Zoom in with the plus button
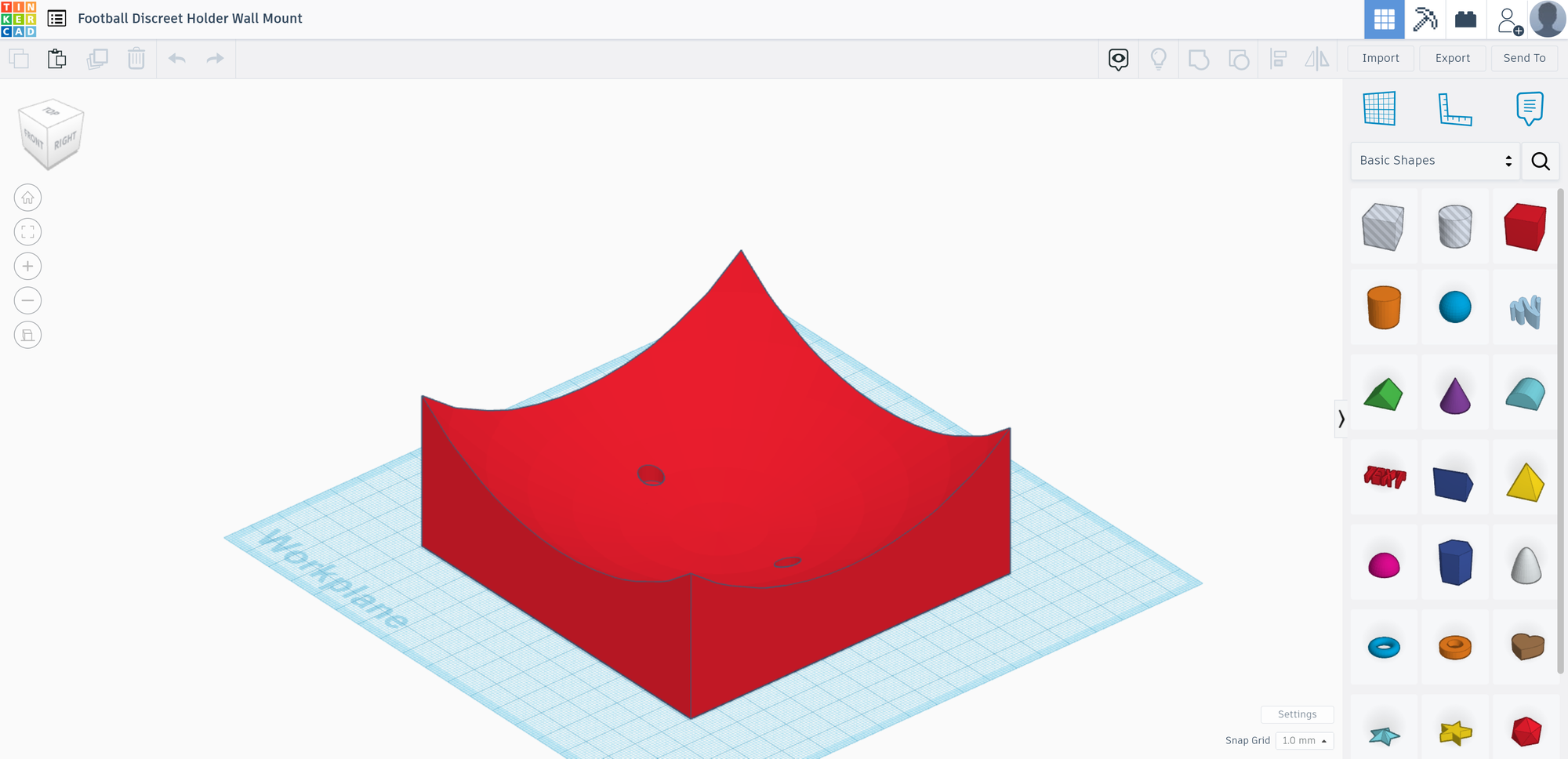This screenshot has height=759, width=1568. coord(27,267)
